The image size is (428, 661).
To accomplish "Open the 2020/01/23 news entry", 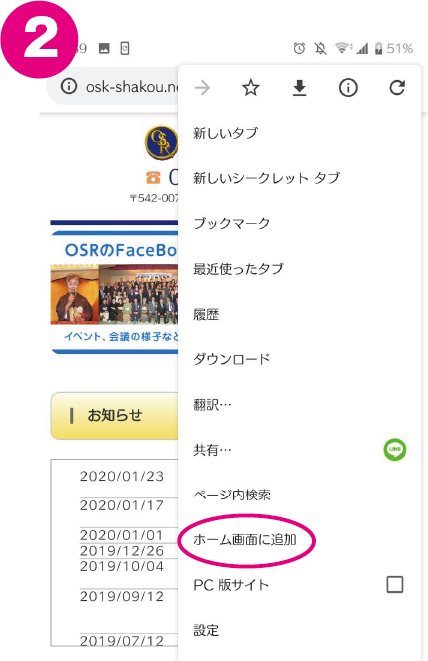I will coord(122,476).
